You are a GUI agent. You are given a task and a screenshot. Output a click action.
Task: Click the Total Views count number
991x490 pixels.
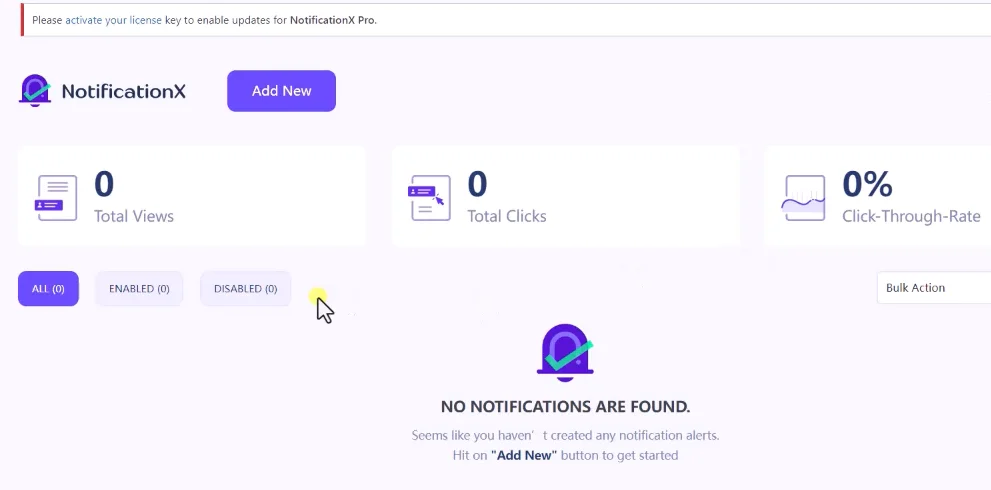104,184
